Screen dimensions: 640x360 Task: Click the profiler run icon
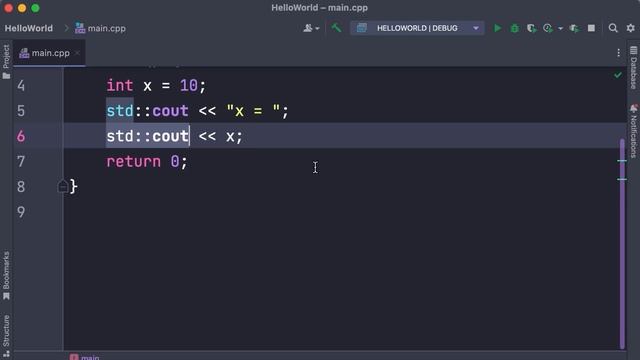pyautogui.click(x=548, y=28)
